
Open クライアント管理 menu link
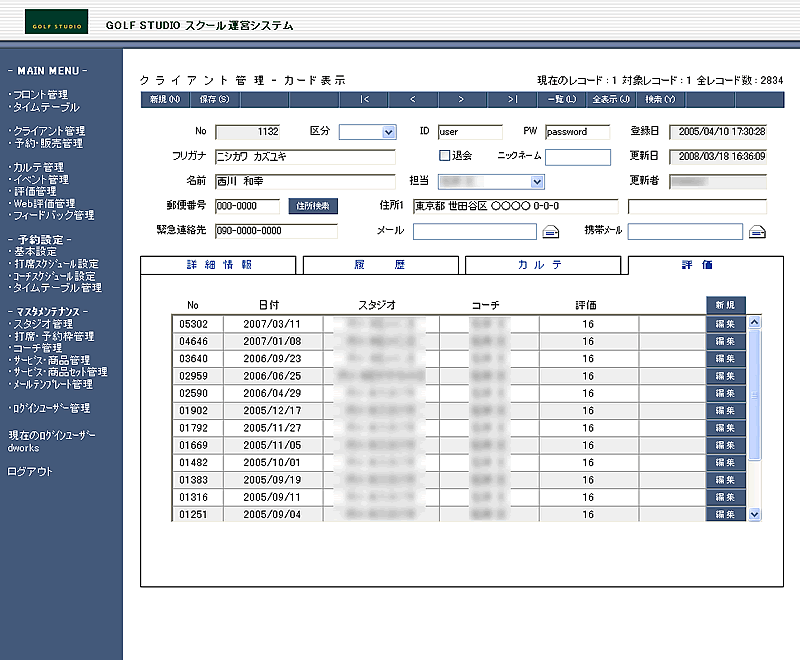pos(49,131)
